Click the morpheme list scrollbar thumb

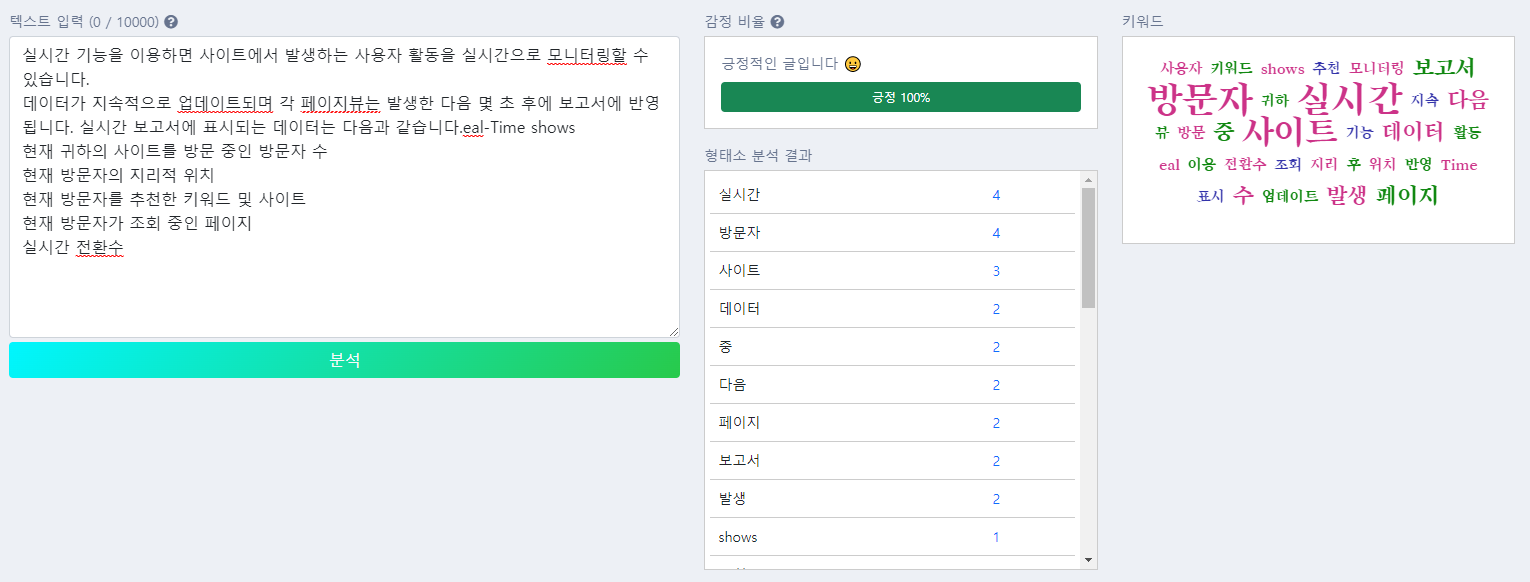[1089, 247]
